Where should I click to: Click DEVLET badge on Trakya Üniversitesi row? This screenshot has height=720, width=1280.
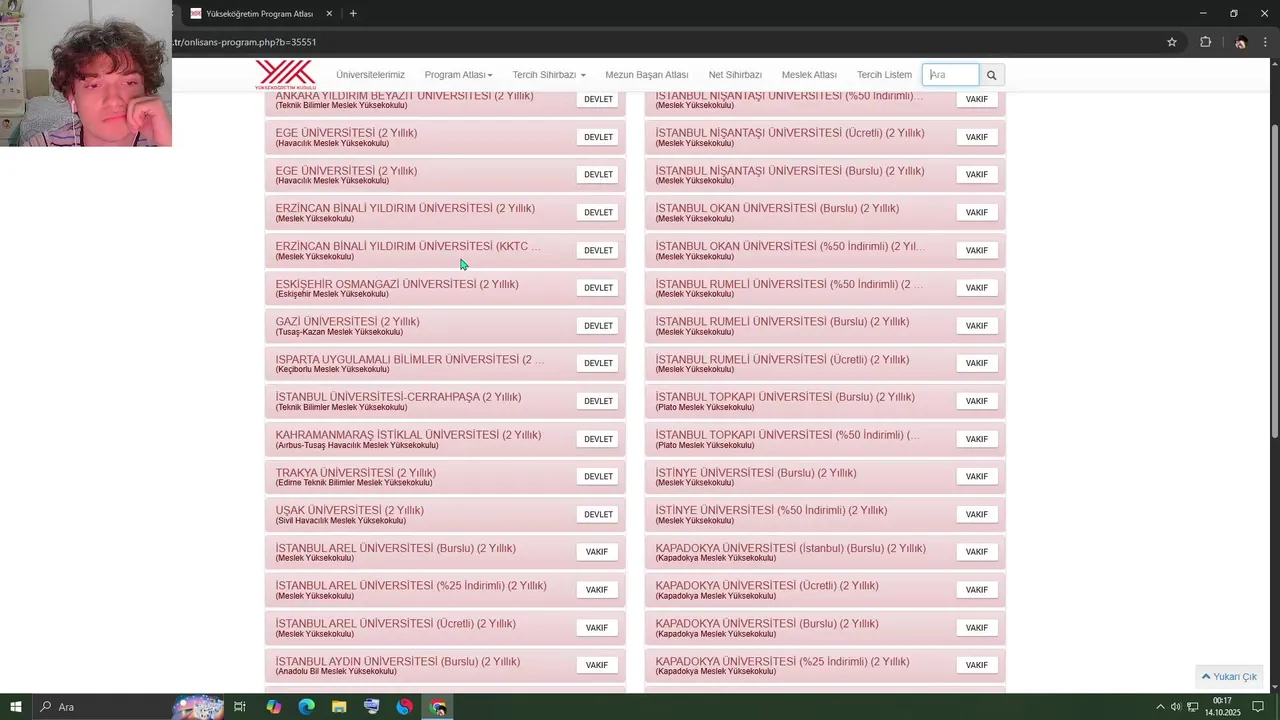coord(598,477)
